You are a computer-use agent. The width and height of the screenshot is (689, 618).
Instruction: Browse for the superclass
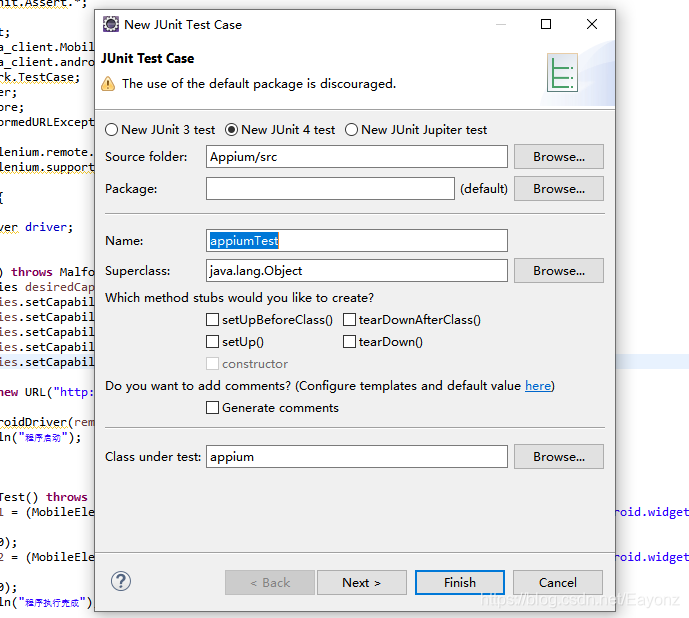(x=559, y=270)
